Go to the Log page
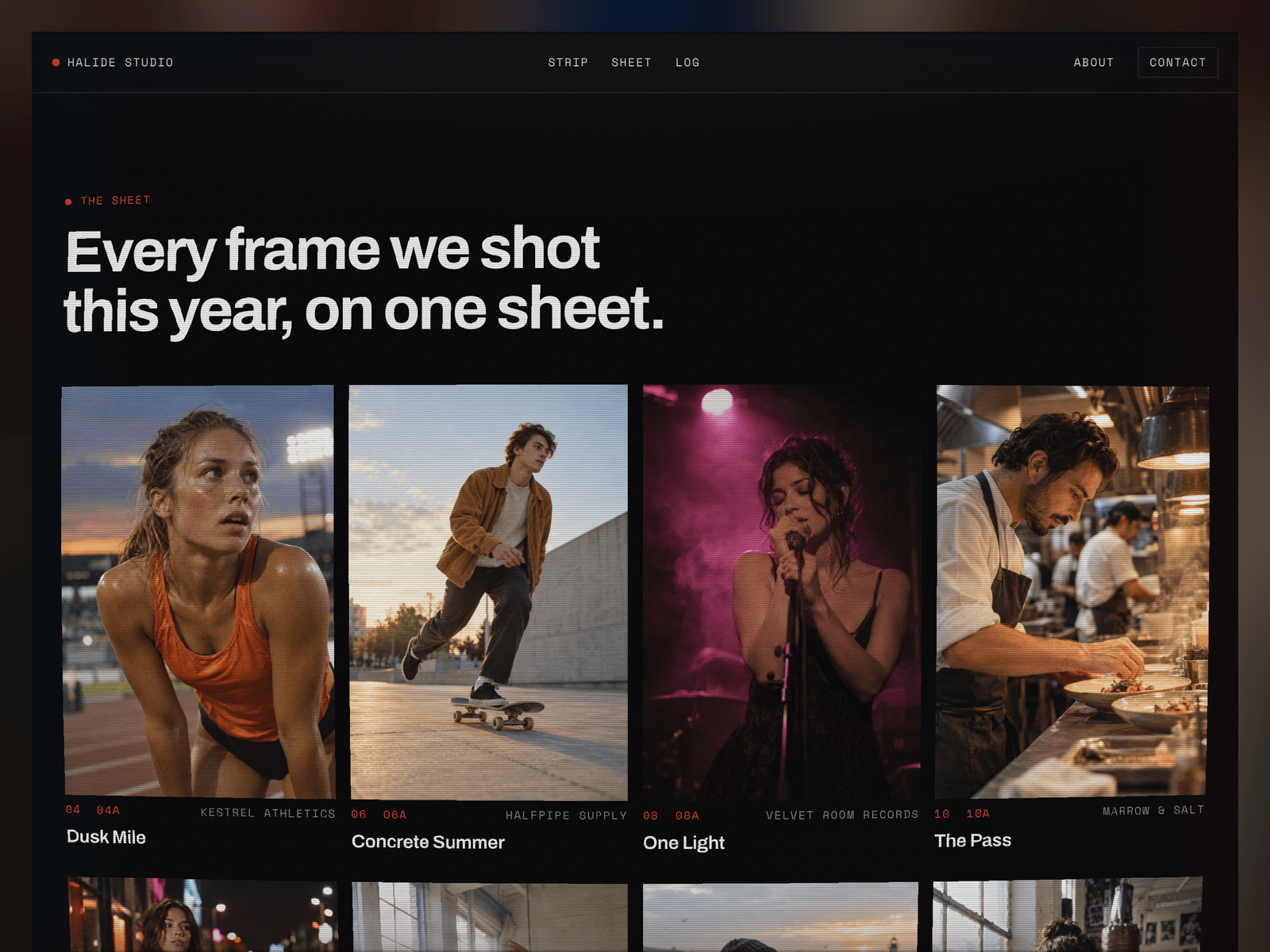 click(687, 63)
